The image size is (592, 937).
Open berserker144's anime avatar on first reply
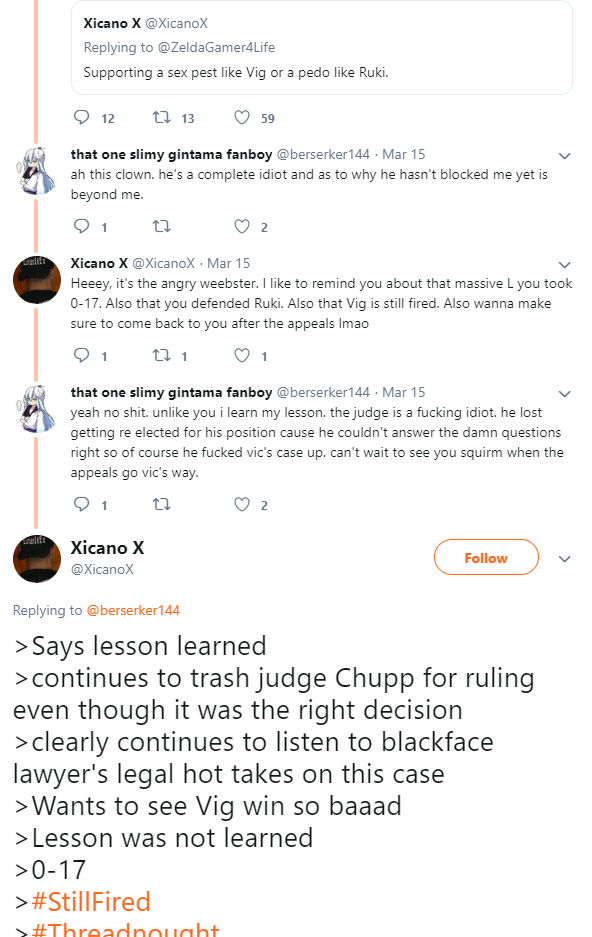click(37, 172)
